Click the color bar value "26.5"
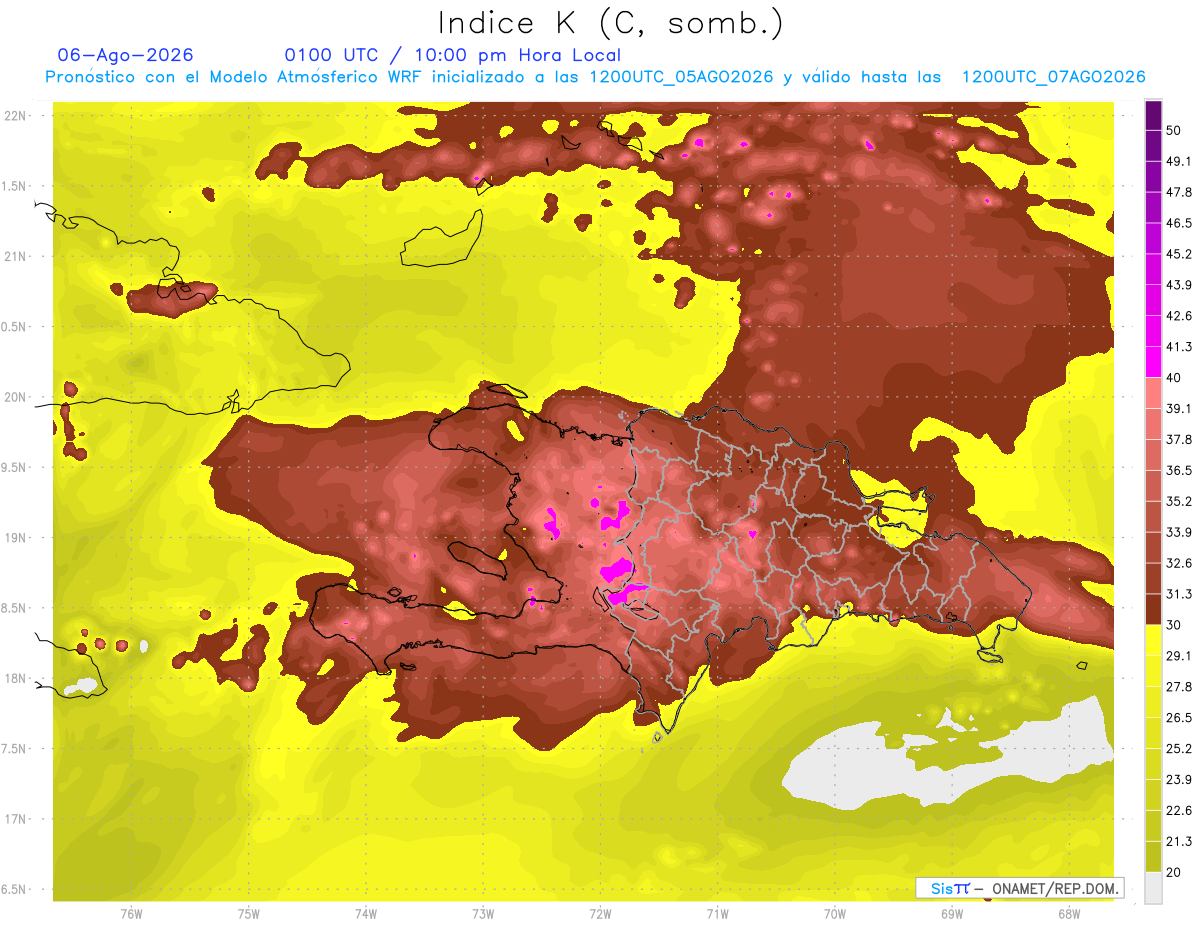The width and height of the screenshot is (1200, 927). [1178, 718]
